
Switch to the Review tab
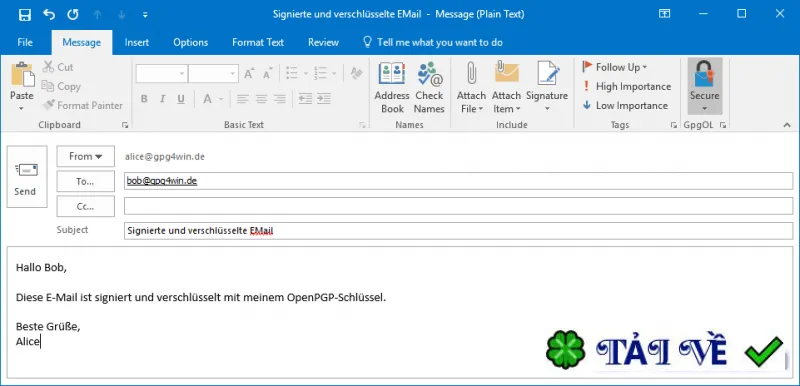pos(323,42)
